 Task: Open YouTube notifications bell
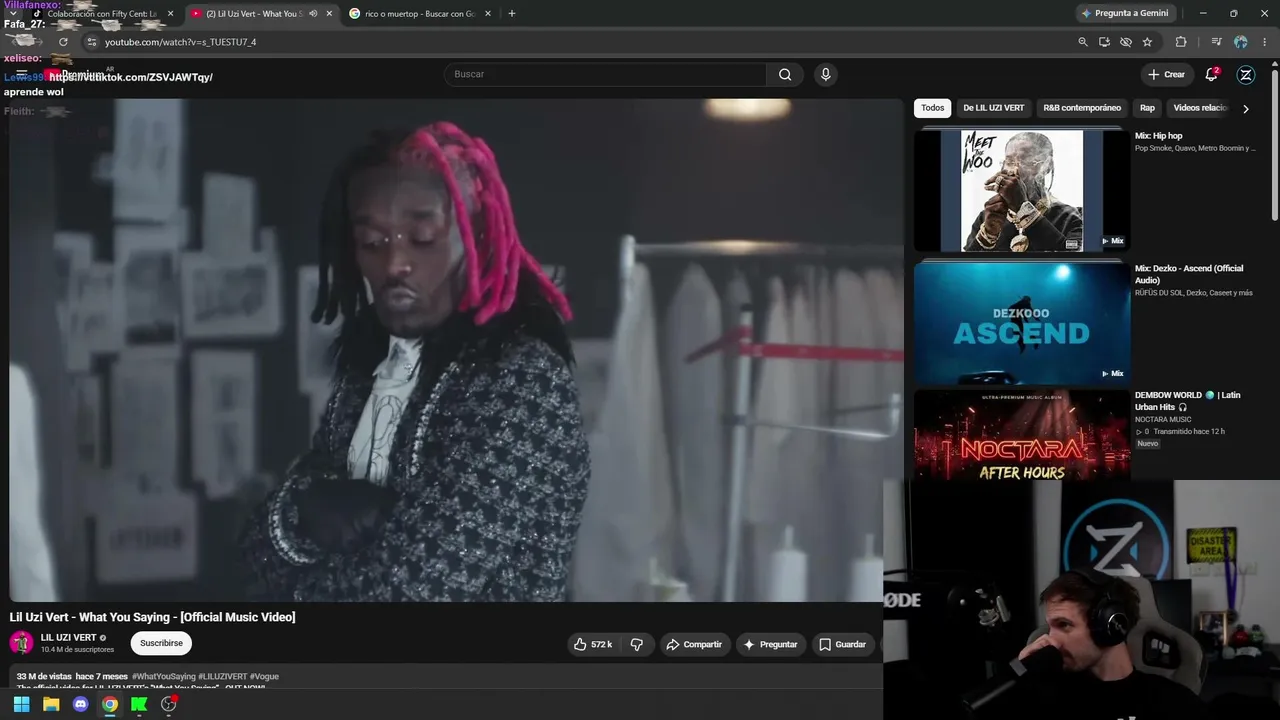coord(1211,74)
